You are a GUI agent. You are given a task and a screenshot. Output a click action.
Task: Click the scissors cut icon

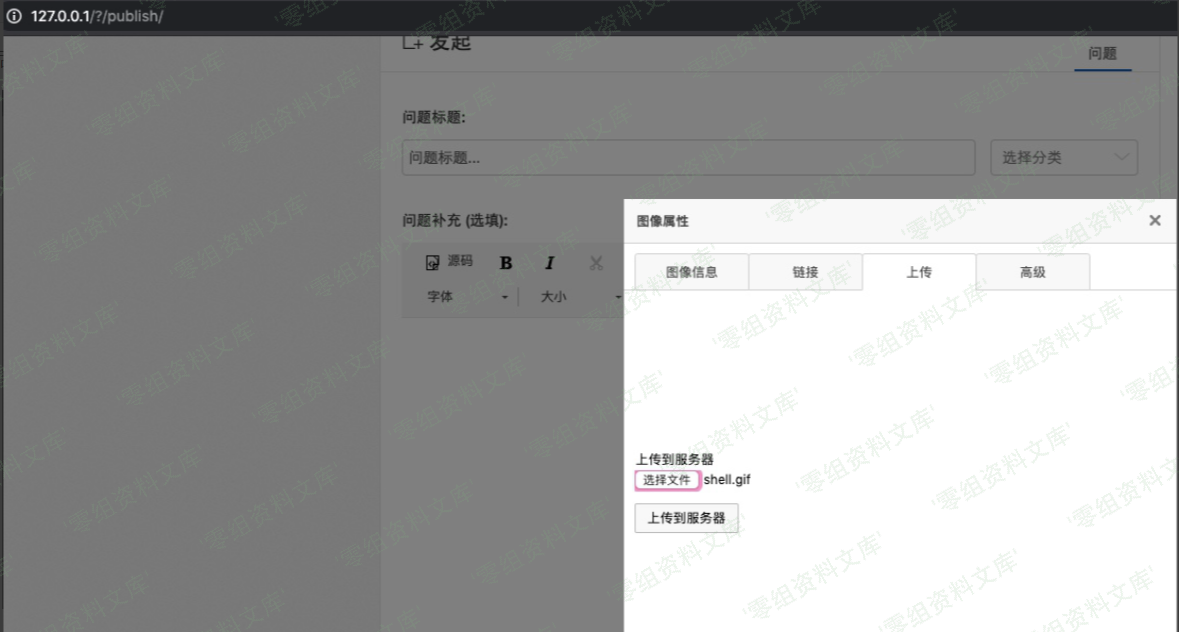pyautogui.click(x=597, y=263)
